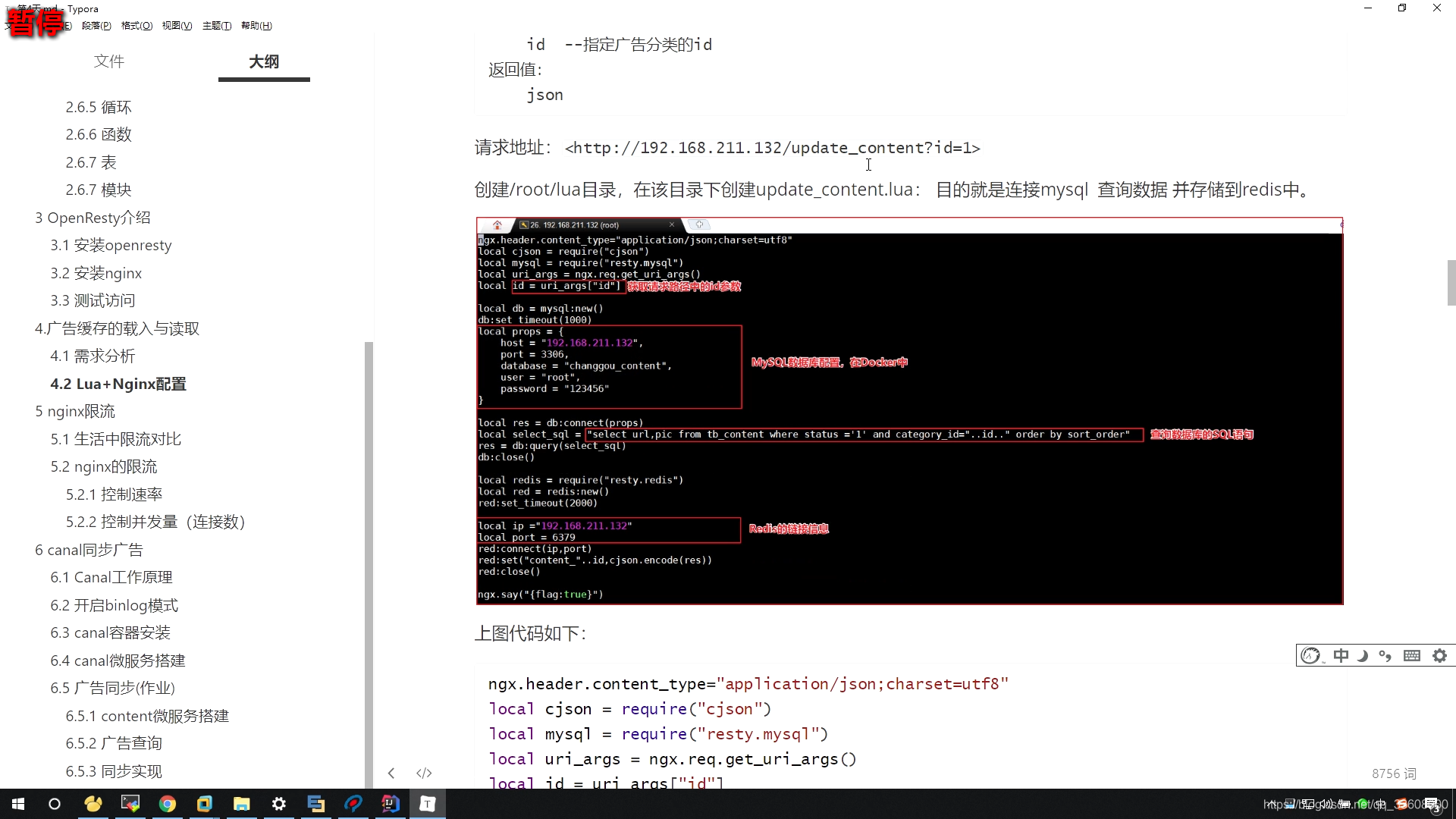The width and height of the screenshot is (1456, 819).
Task: Open the 段落(P) menu
Action: pyautogui.click(x=96, y=26)
